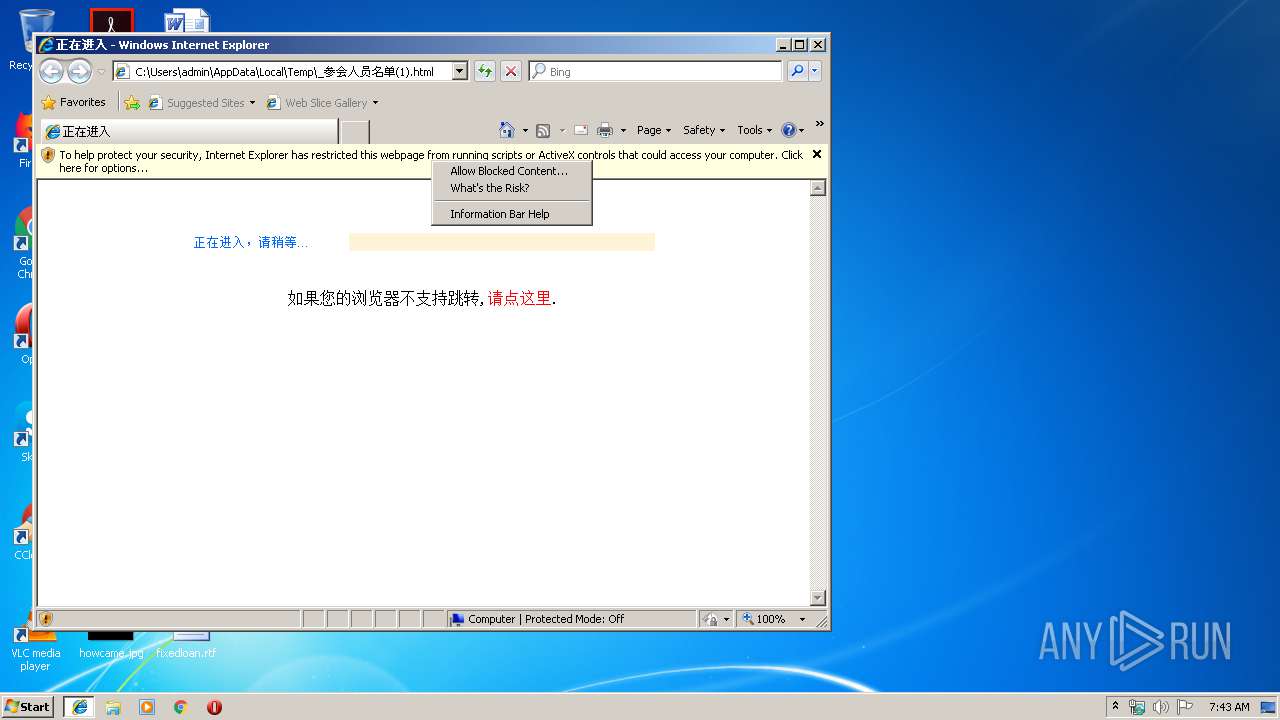The width and height of the screenshot is (1280, 720).
Task: Click the Bing search box
Action: 663,72
